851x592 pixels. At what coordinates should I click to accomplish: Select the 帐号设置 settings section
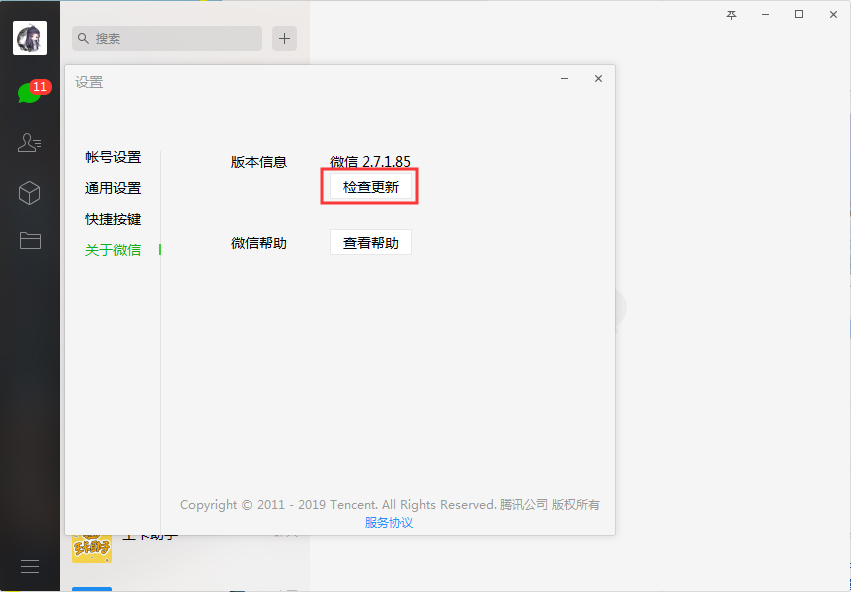[x=113, y=157]
